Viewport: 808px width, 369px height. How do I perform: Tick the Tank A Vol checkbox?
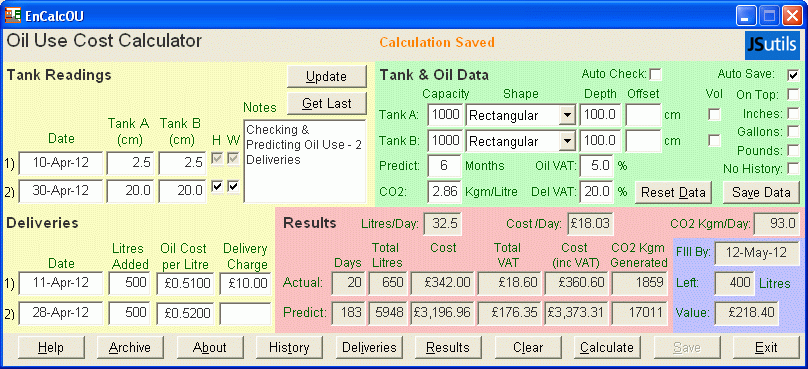pos(714,114)
